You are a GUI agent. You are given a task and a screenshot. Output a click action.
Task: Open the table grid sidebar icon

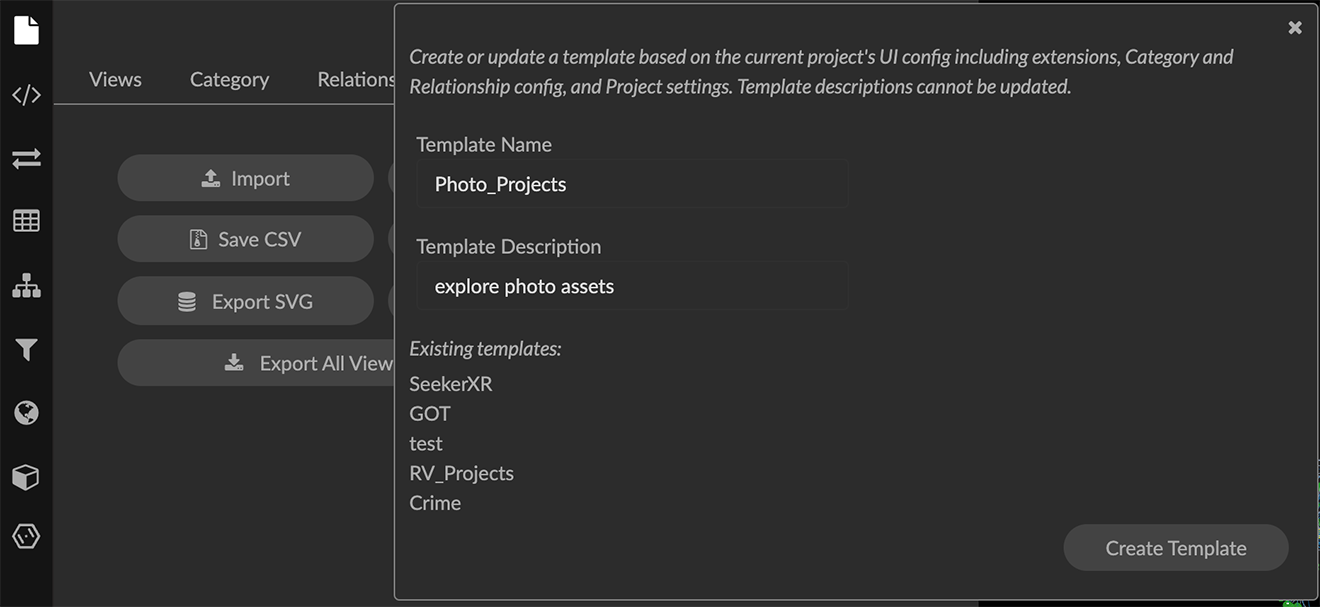(26, 221)
